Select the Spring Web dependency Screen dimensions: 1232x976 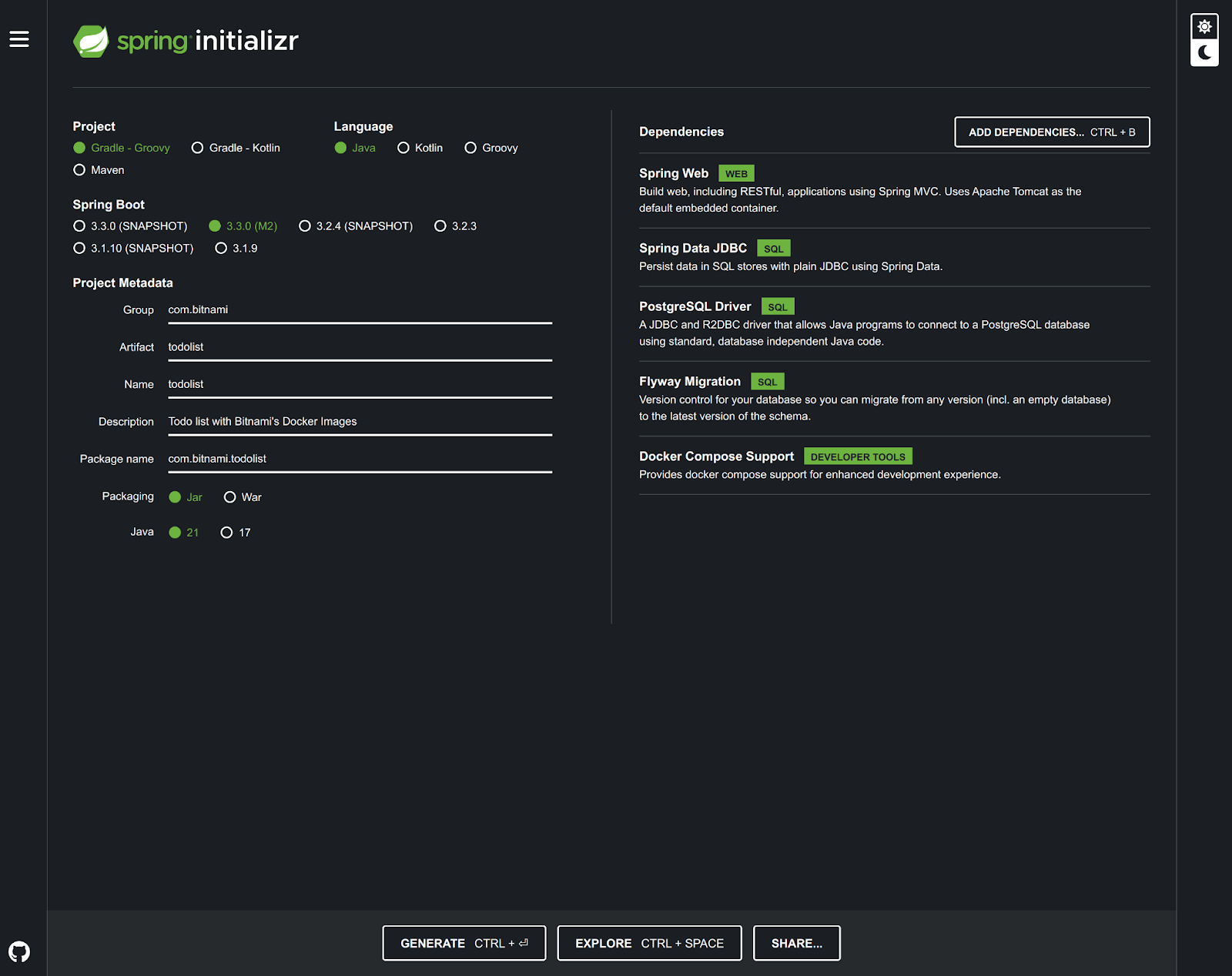895,190
